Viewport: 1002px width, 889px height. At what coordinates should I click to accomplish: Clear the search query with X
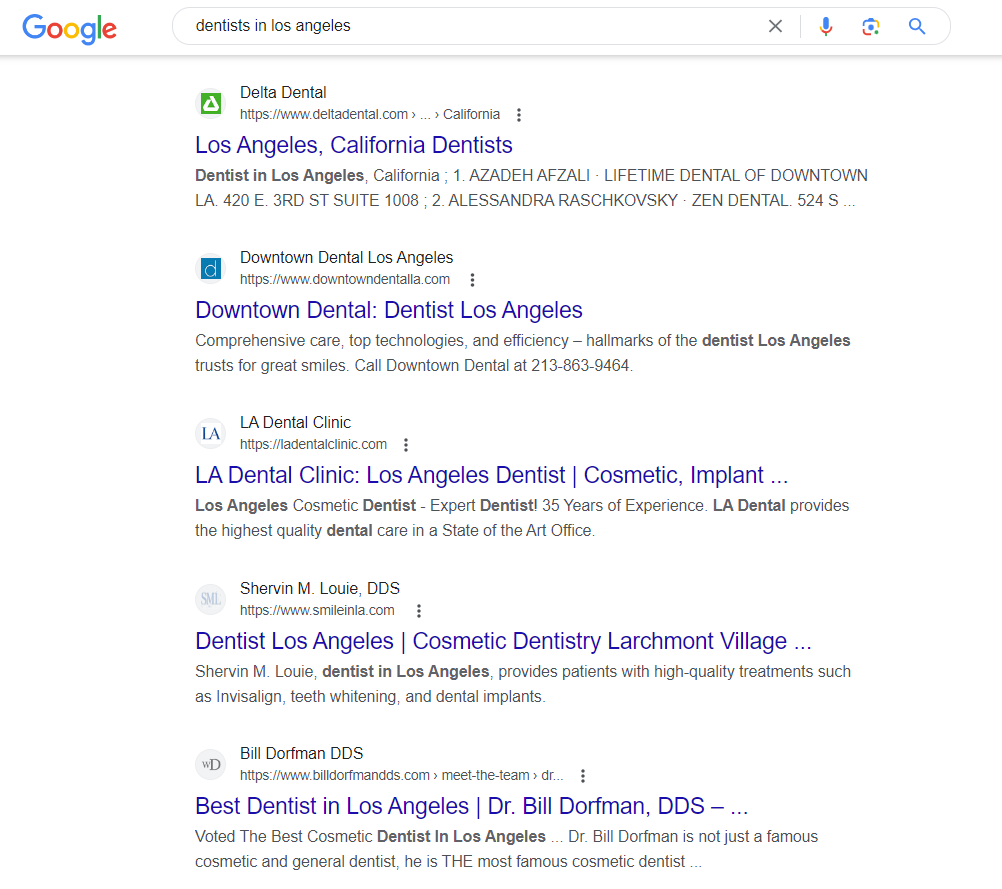tap(775, 26)
